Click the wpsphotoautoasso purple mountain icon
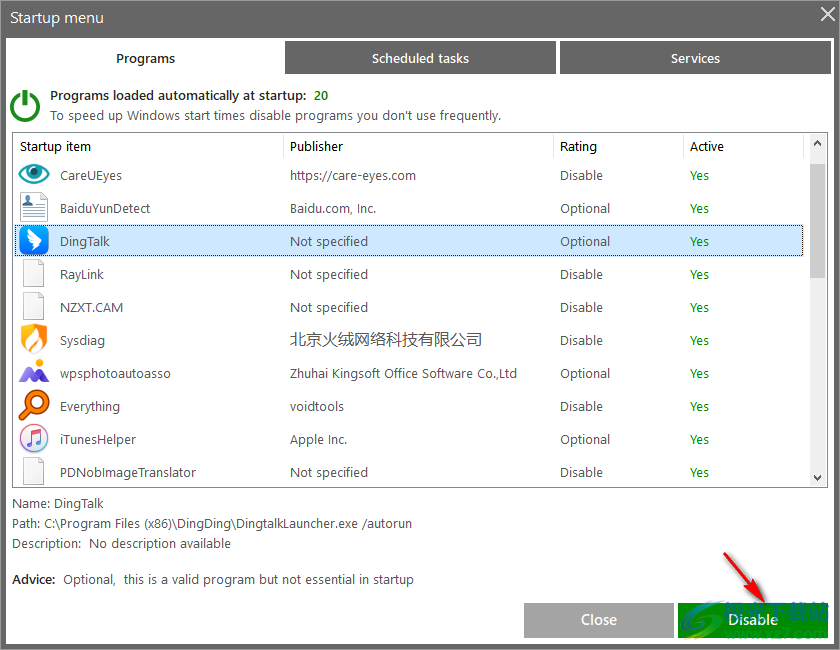840x650 pixels. pyautogui.click(x=34, y=371)
